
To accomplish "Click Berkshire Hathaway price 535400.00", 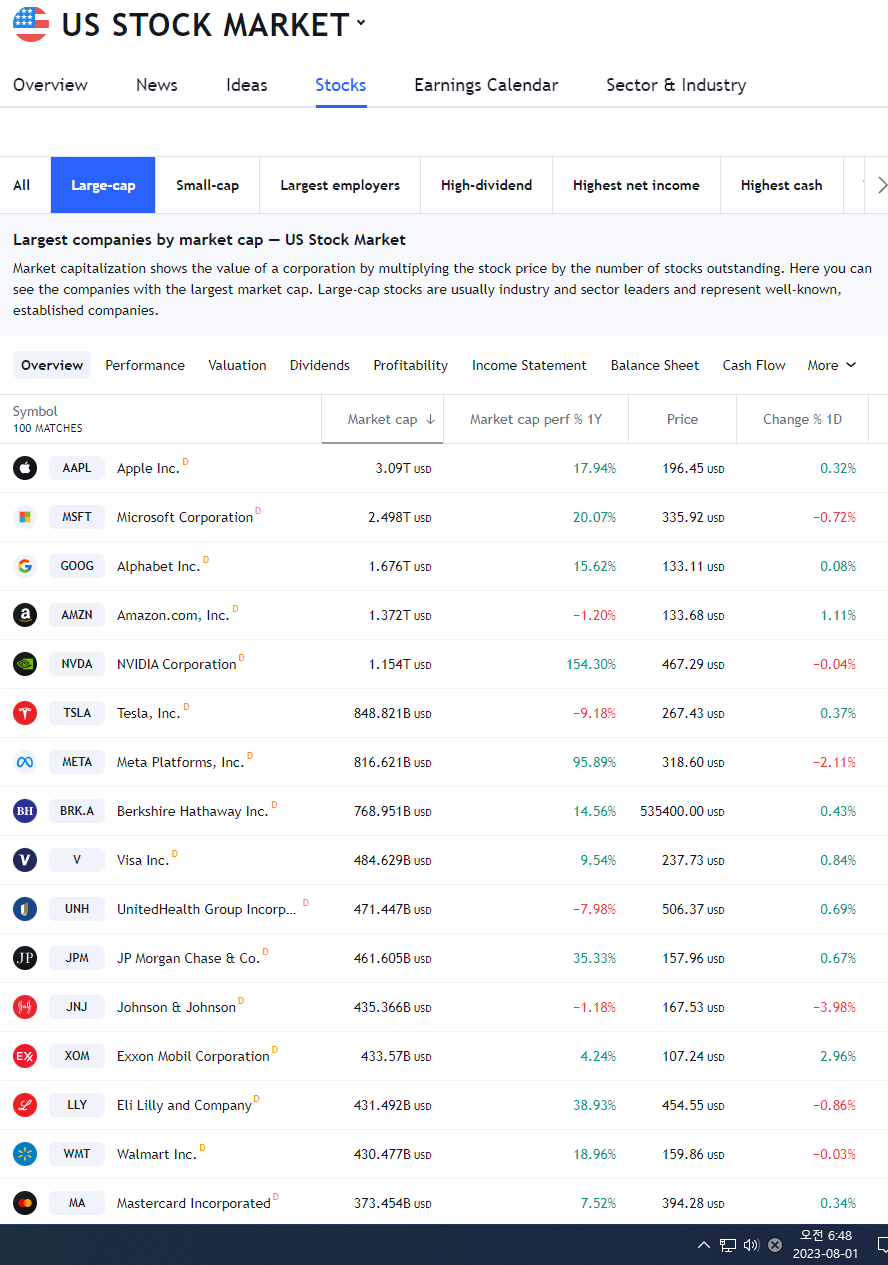I will tap(682, 811).
